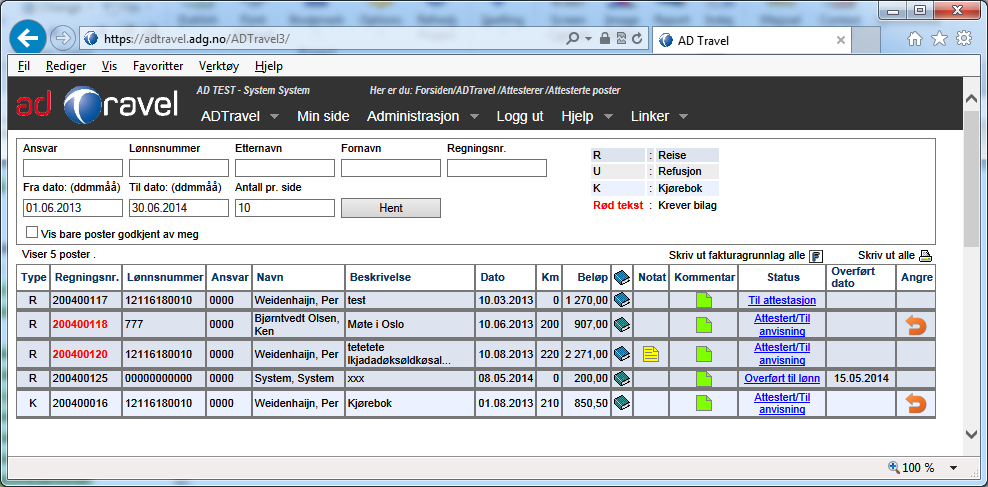Open the Favoritter menu

tap(158, 66)
